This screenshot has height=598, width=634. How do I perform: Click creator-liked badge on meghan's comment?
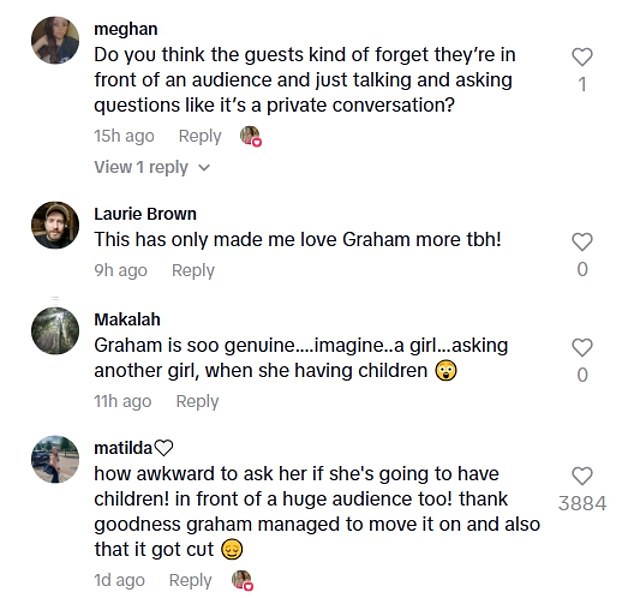(250, 137)
